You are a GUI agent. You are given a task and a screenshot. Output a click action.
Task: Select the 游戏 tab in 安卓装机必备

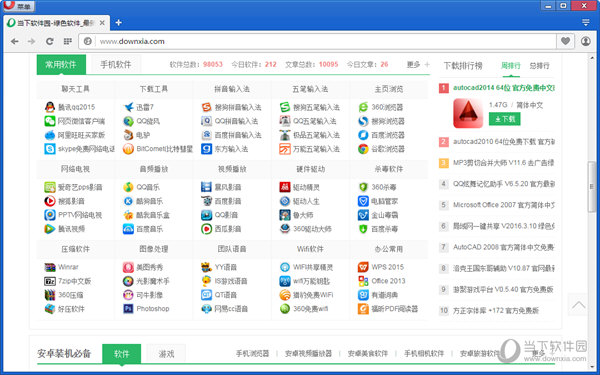tap(166, 354)
